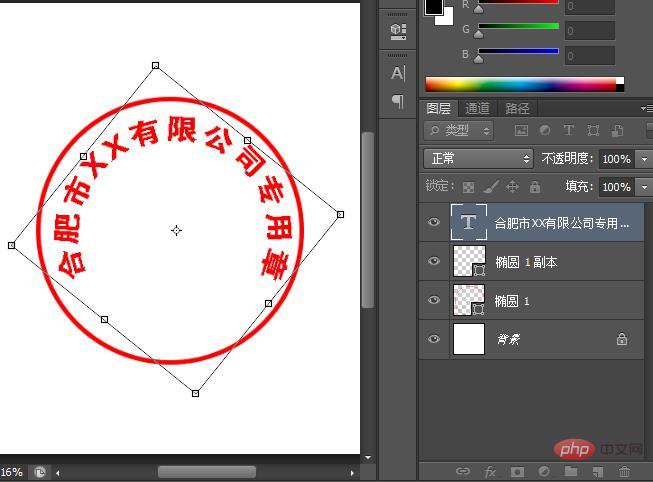Click the link layers icon
Image resolution: width=653 pixels, height=482 pixels.
click(x=463, y=471)
